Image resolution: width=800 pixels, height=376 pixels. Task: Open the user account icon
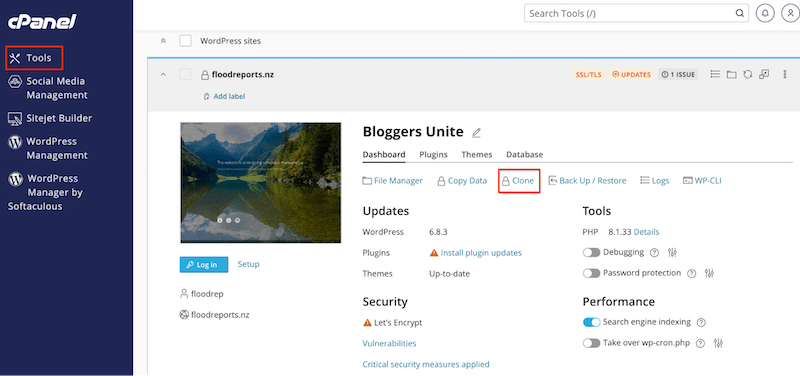tap(789, 14)
